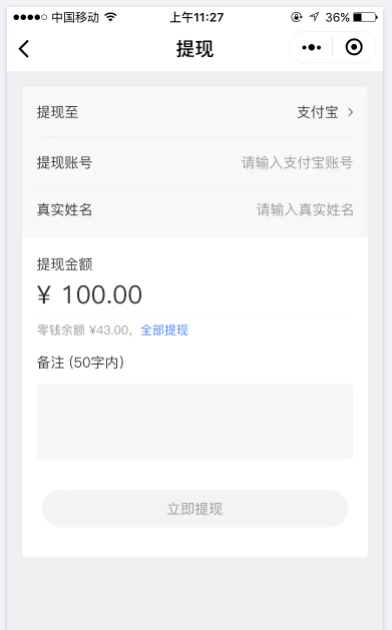Expand the 支付宝 chevron arrow

[x=350, y=112]
